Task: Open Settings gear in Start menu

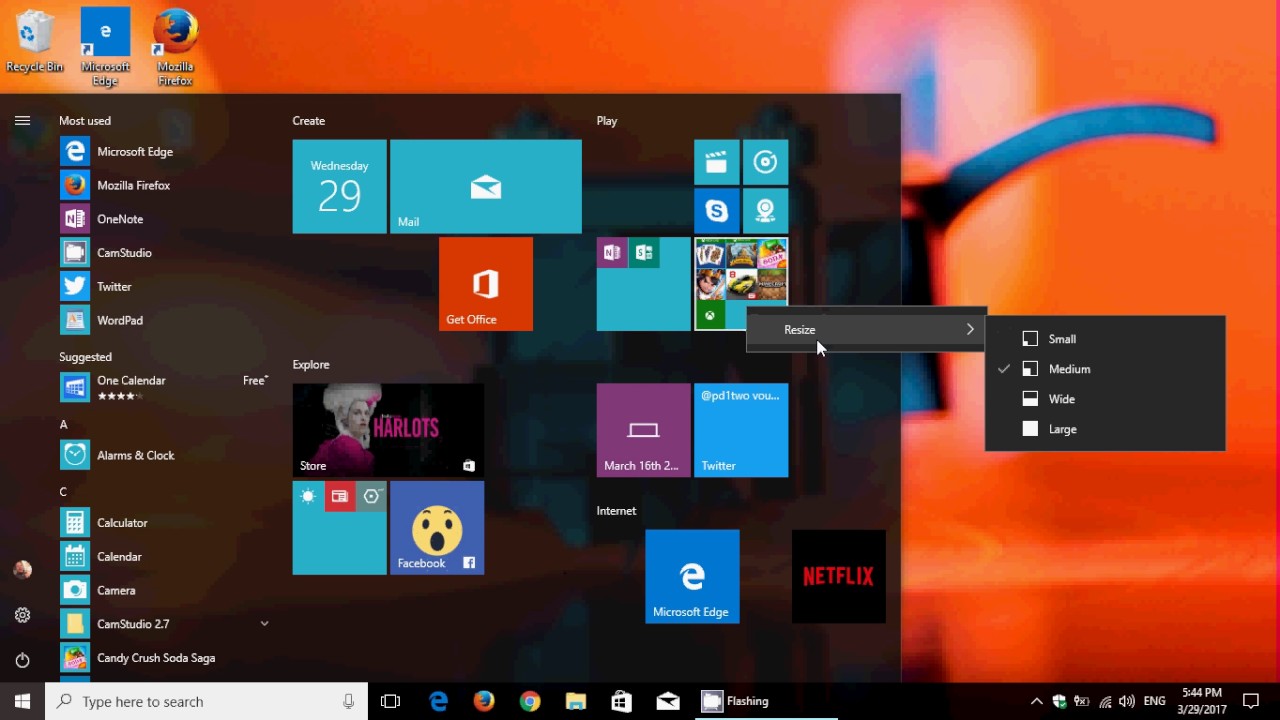Action: pyautogui.click(x=22, y=615)
